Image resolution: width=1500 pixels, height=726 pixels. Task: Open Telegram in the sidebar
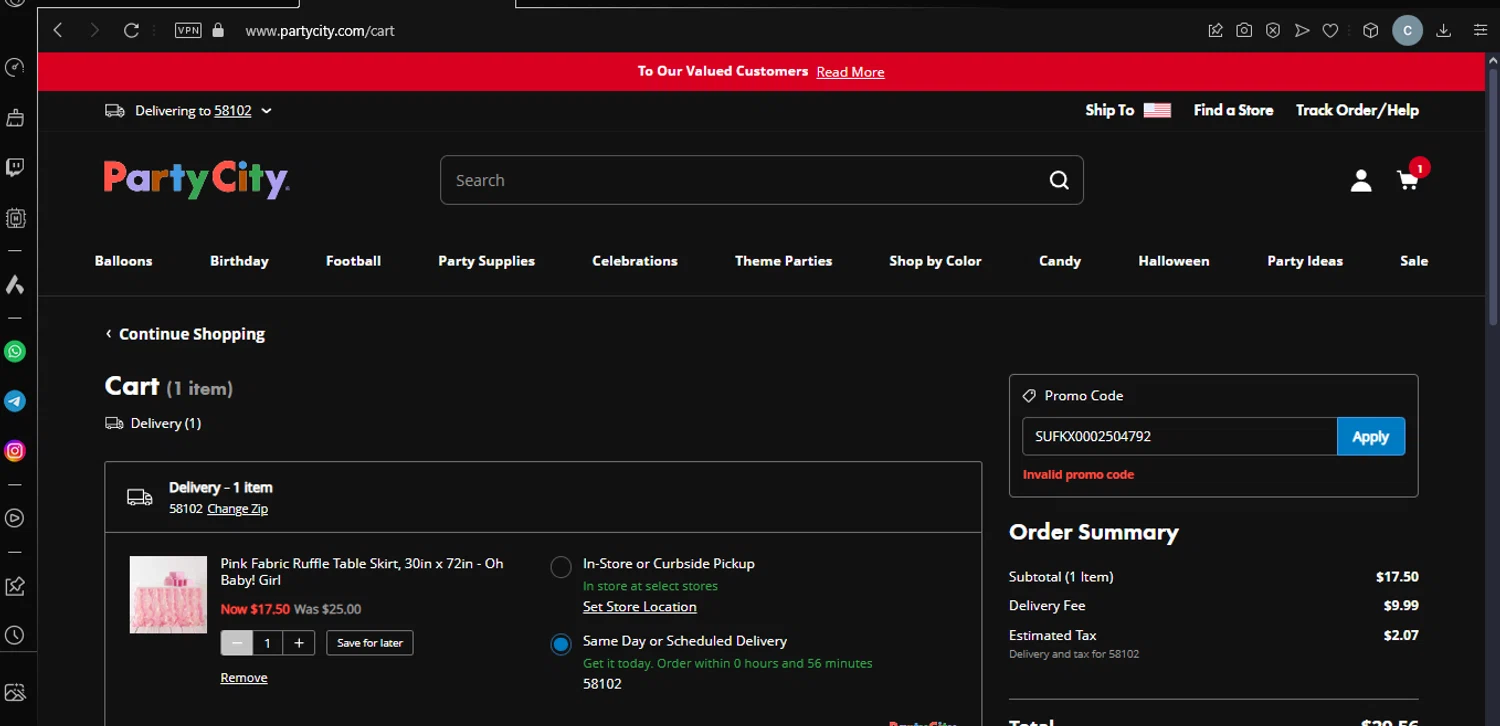tap(15, 401)
